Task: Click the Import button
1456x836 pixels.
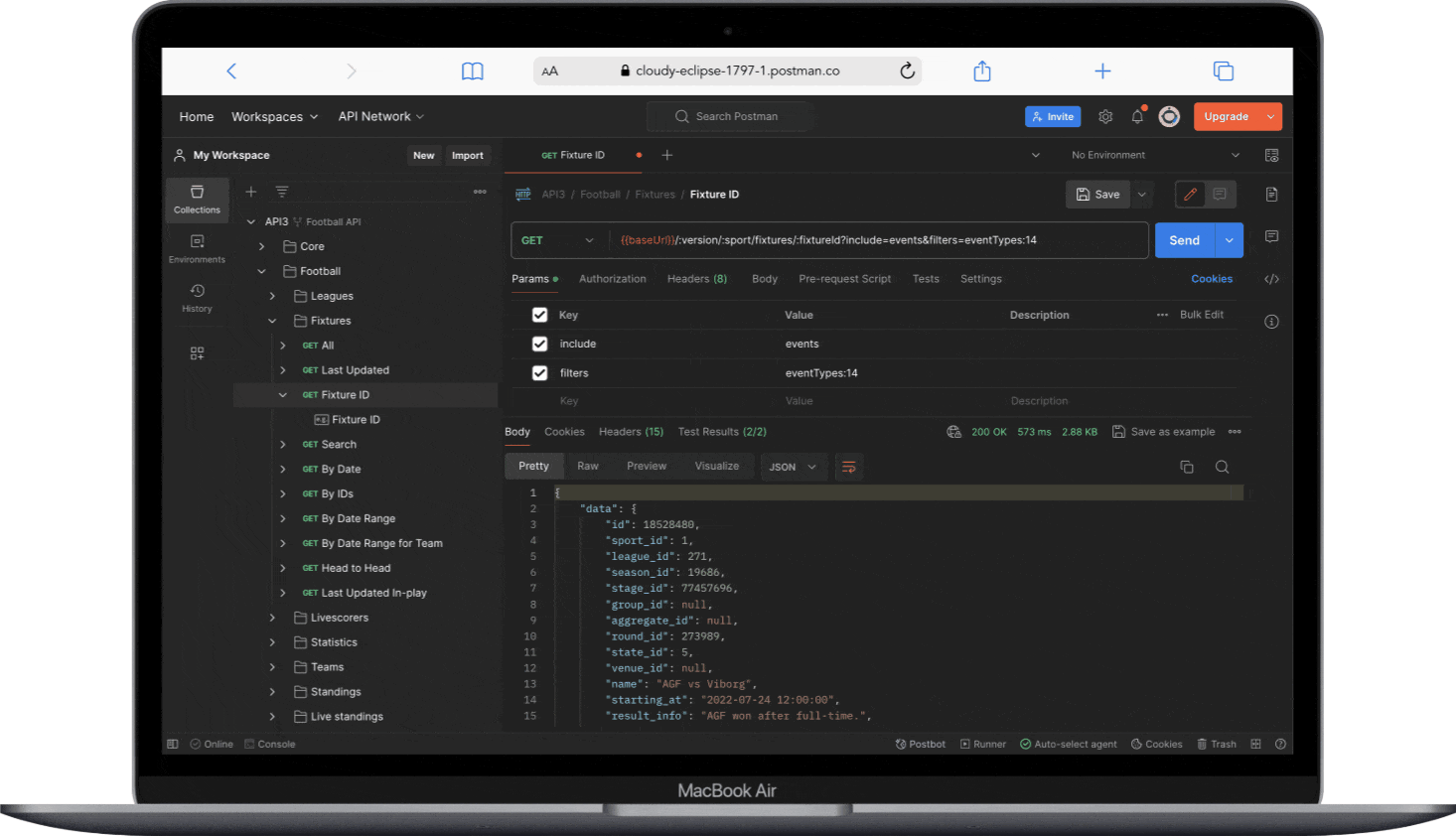Action: coord(468,155)
